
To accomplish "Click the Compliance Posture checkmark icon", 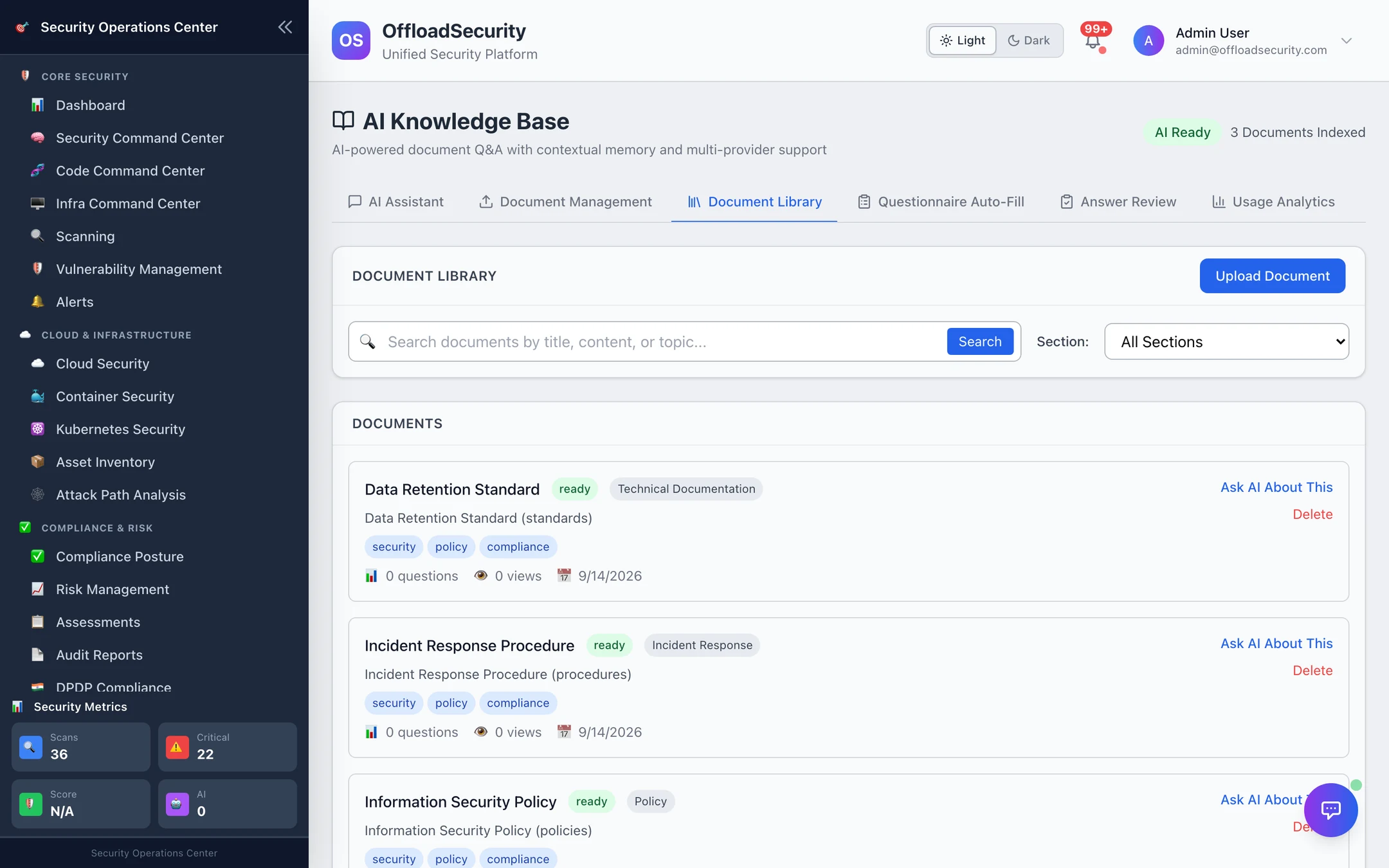I will pyautogui.click(x=38, y=556).
